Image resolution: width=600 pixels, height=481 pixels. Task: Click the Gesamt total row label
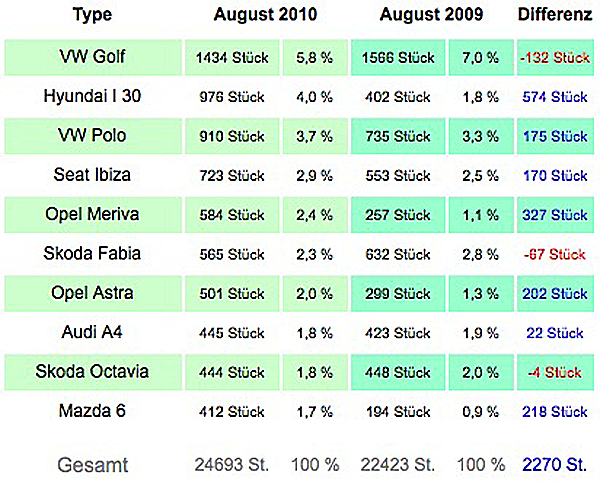coord(93,466)
